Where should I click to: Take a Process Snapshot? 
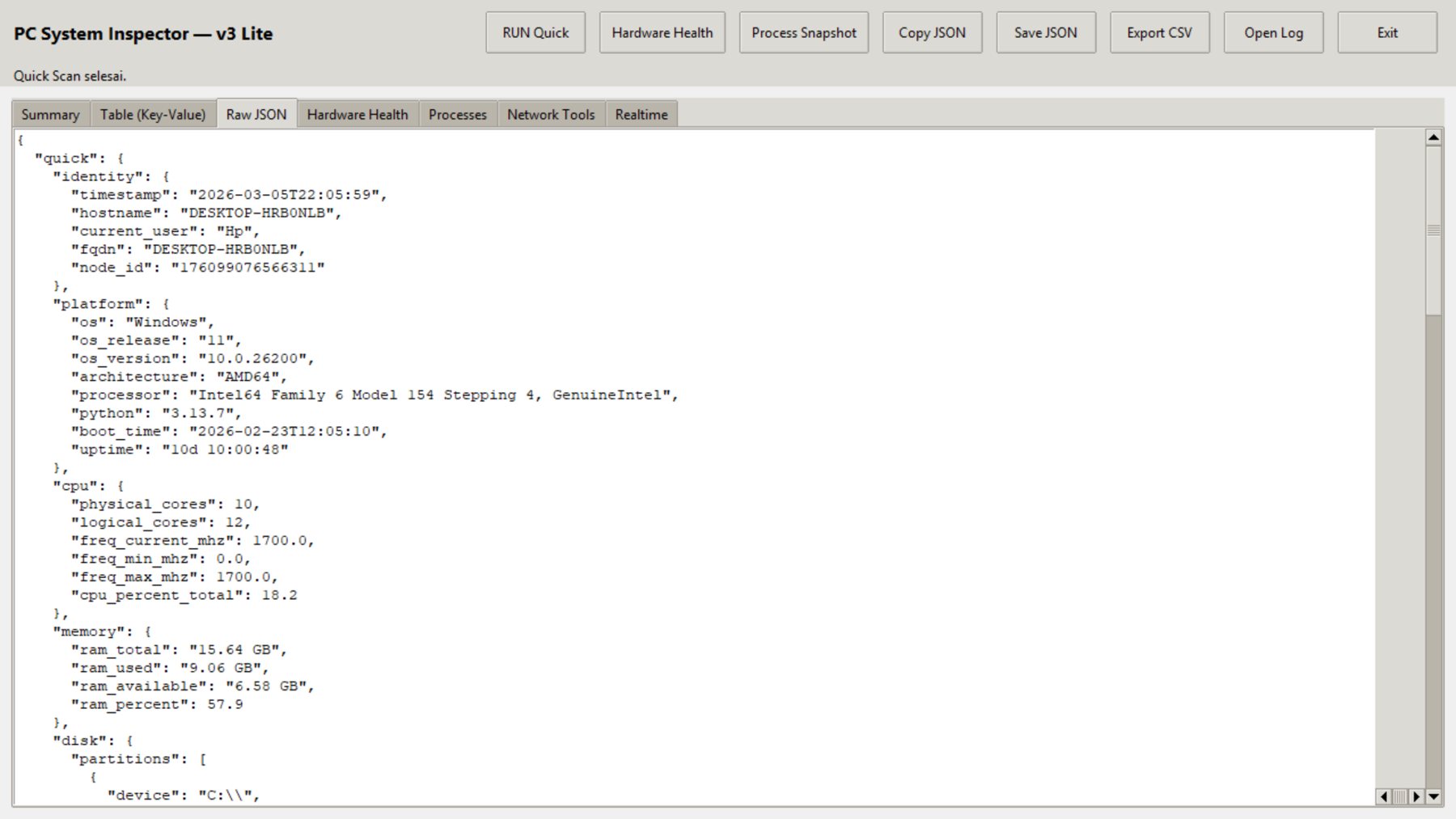point(803,33)
